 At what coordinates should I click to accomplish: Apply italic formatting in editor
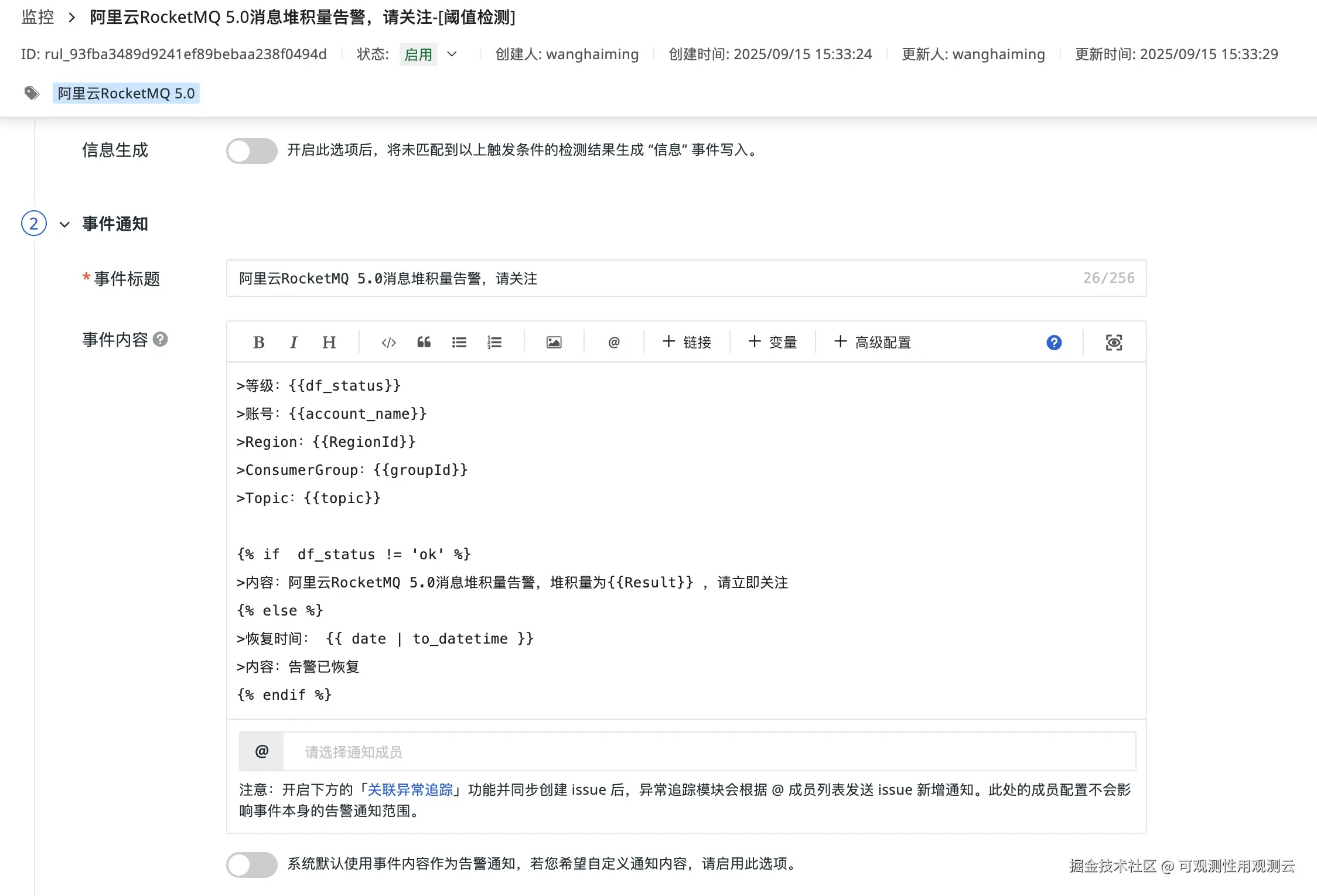pyautogui.click(x=294, y=343)
